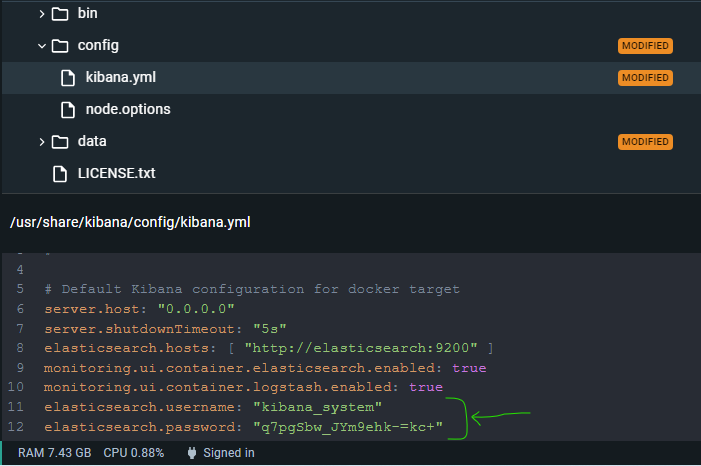This screenshot has width=701, height=466.
Task: Click the /usr/share/kibana/config/kibana.yml path heading
Action: (x=130, y=222)
